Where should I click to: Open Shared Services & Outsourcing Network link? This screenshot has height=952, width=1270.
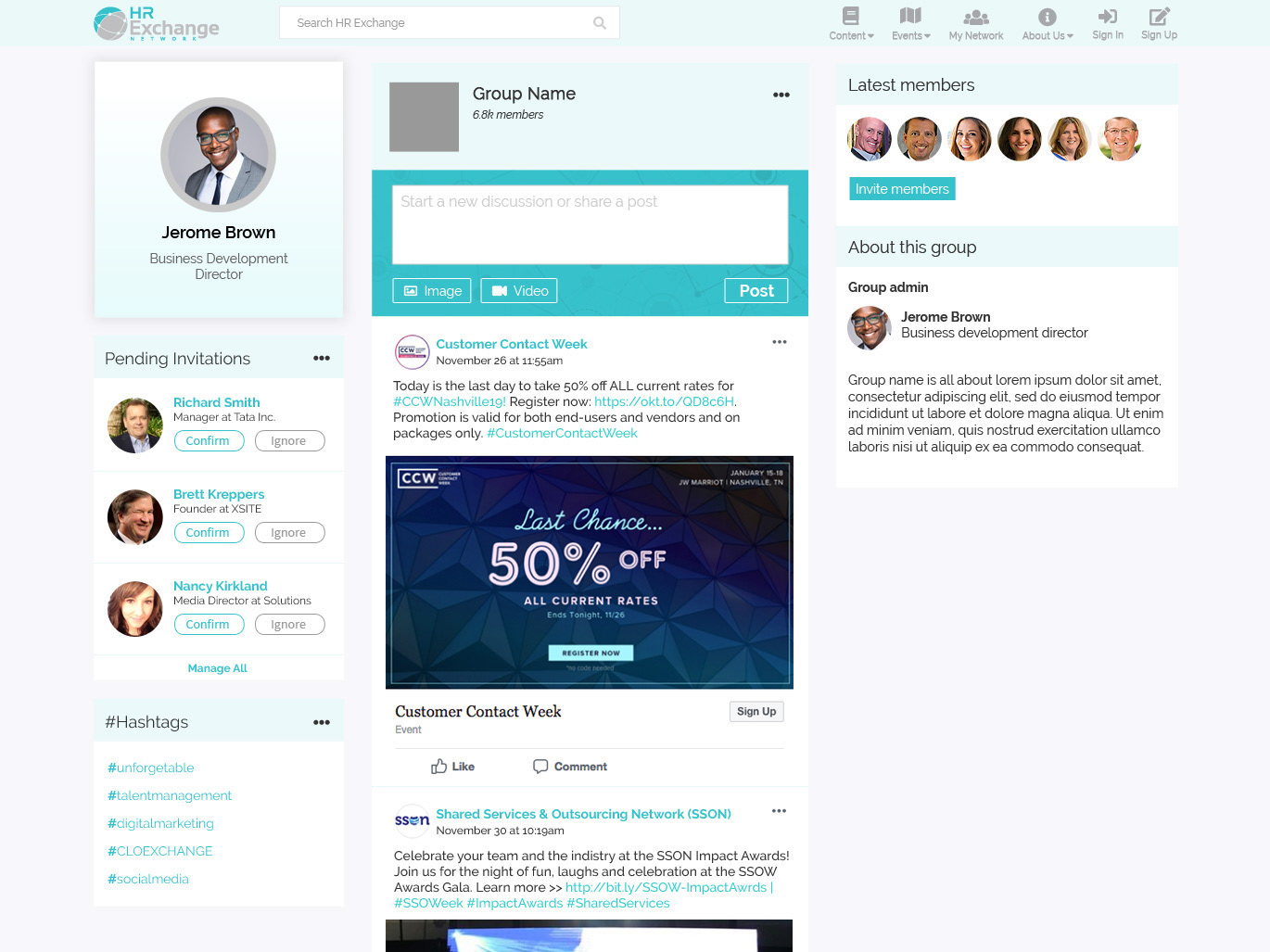click(x=584, y=814)
